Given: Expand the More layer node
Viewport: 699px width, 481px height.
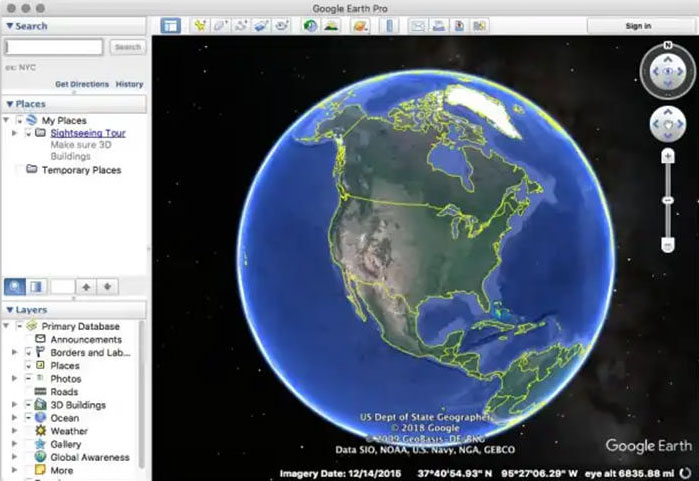Looking at the screenshot, I should click(14, 470).
